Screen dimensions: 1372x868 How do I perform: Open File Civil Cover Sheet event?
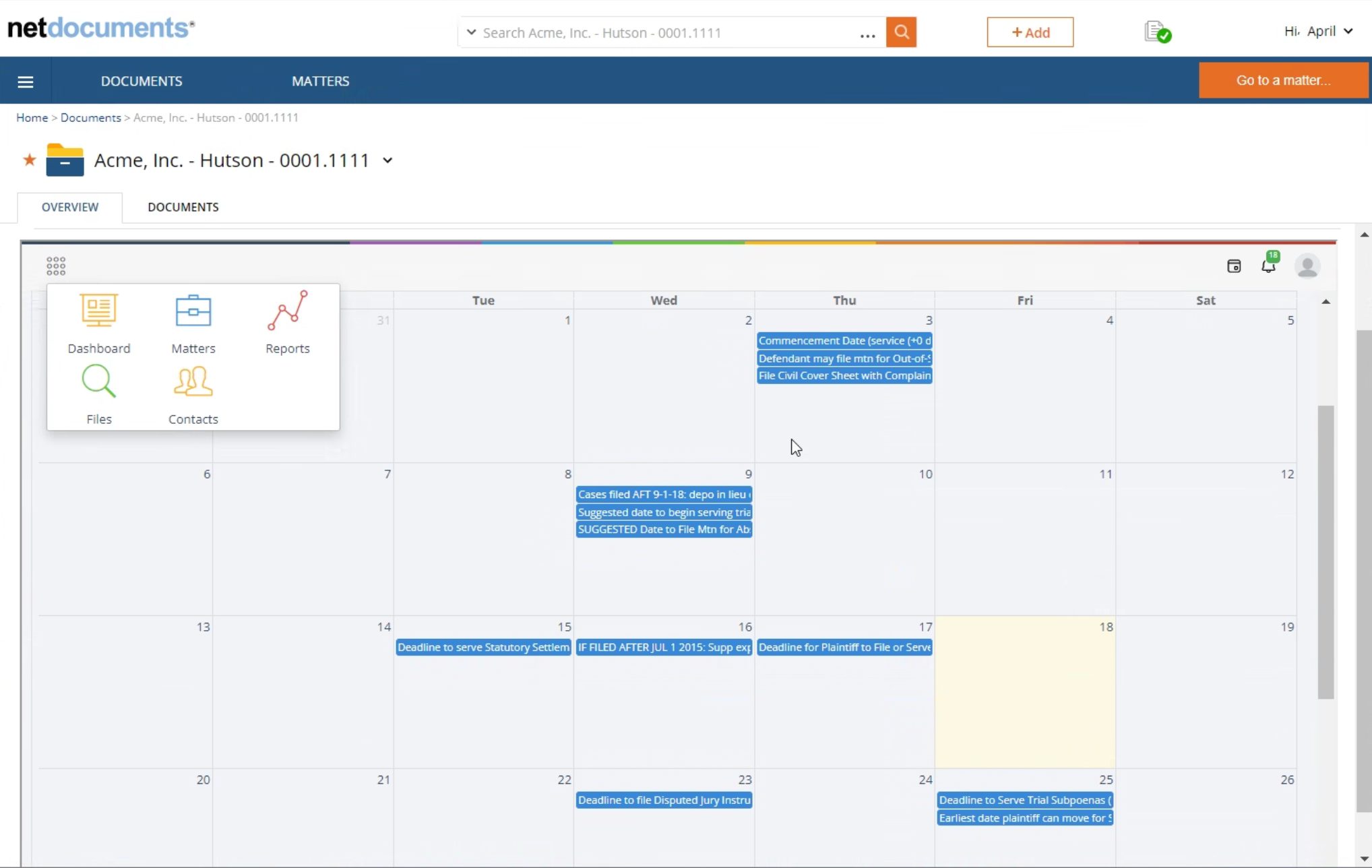tap(844, 375)
